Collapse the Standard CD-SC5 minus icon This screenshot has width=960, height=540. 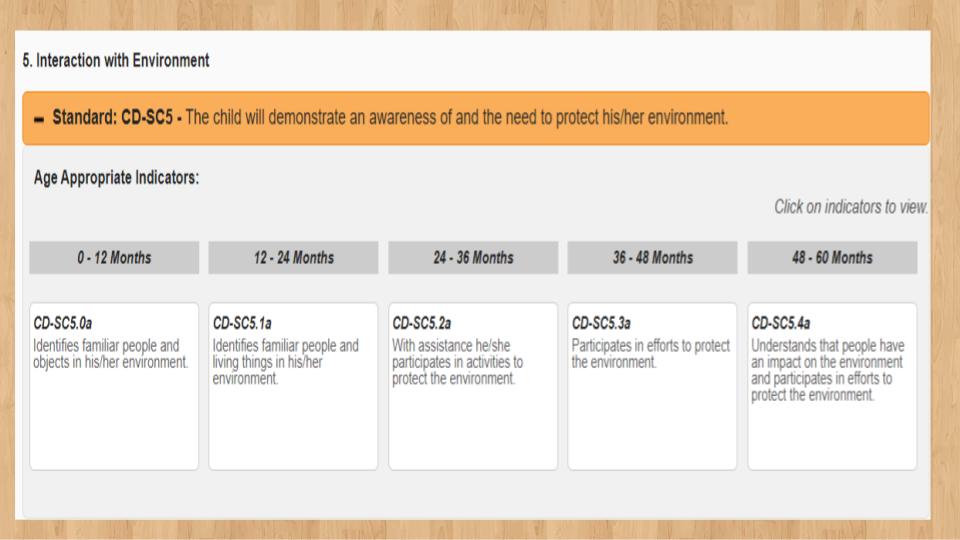tap(39, 119)
